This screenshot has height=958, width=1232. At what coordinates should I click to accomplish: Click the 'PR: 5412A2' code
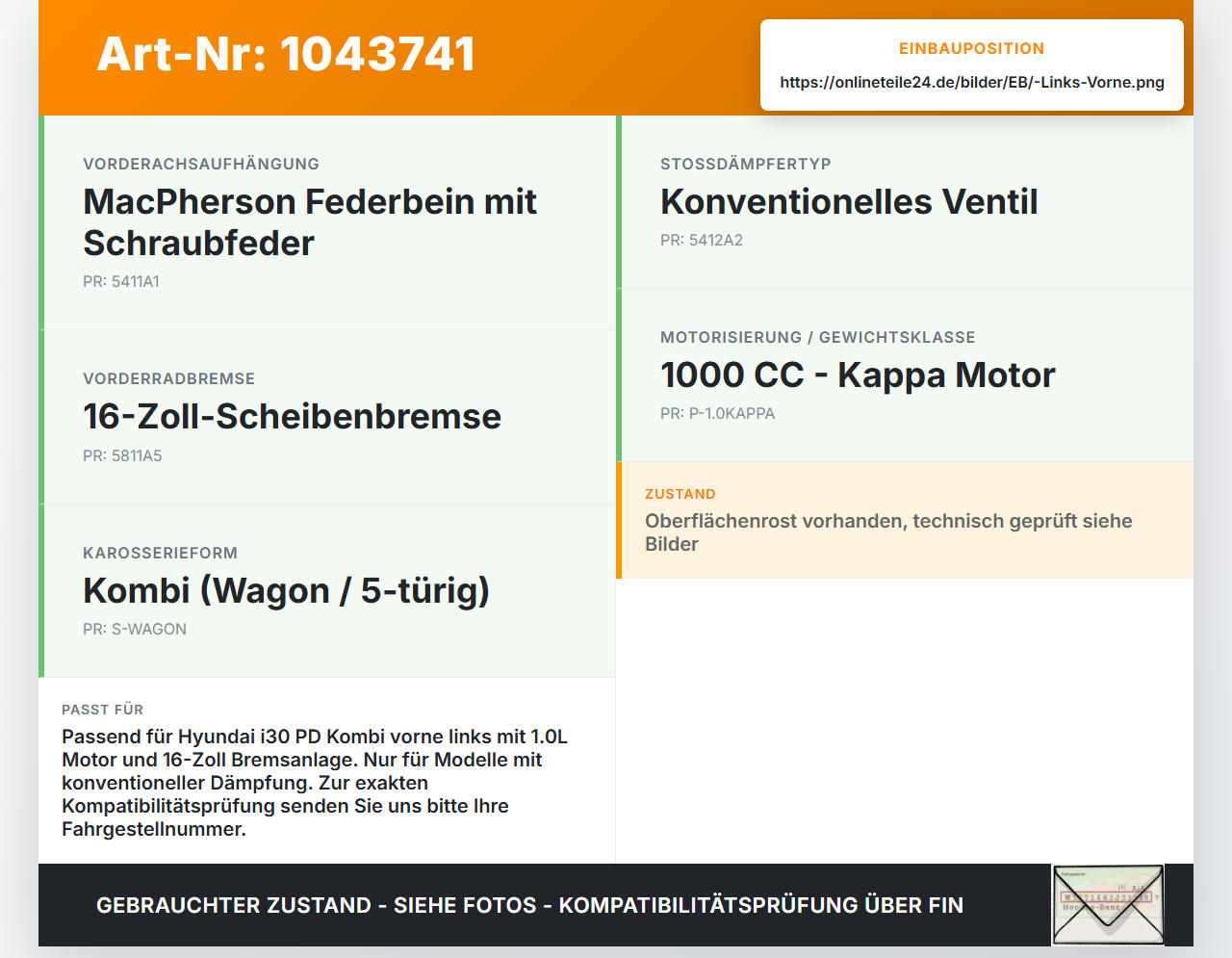702,240
